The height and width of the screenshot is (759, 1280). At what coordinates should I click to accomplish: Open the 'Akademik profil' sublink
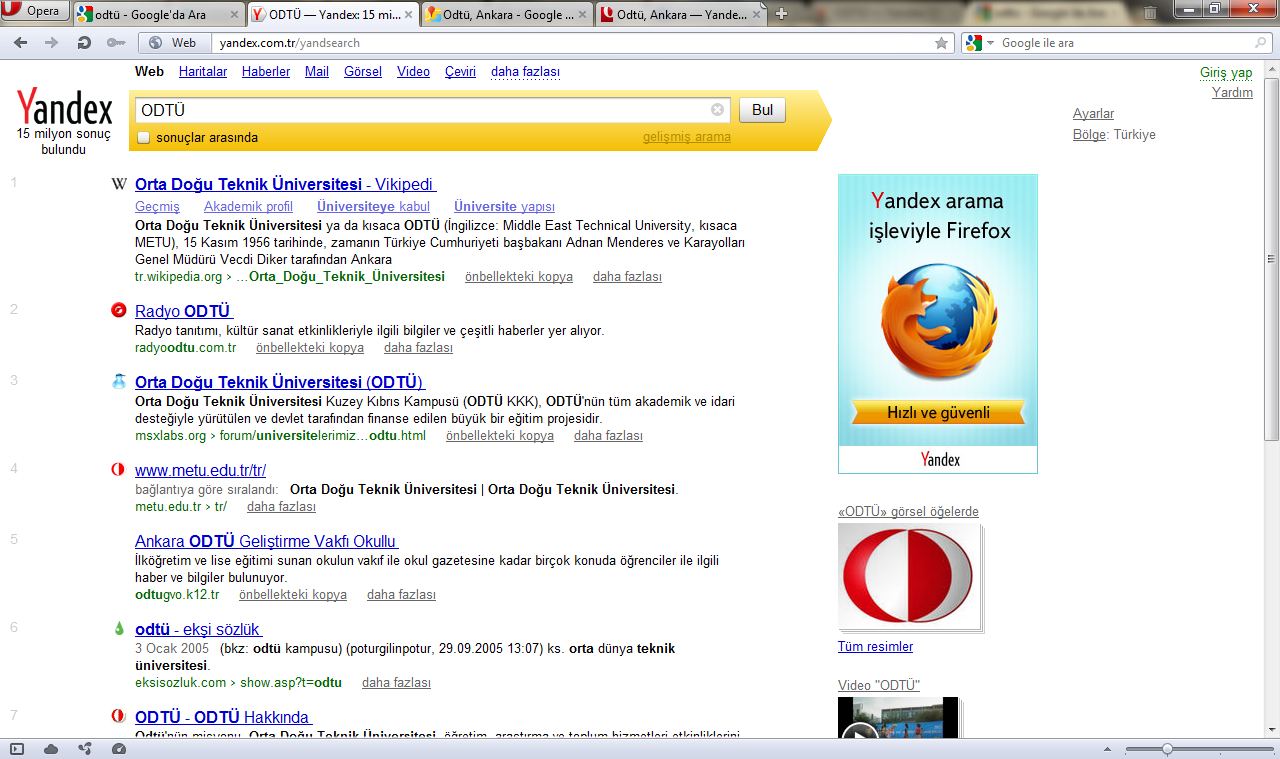[x=248, y=207]
